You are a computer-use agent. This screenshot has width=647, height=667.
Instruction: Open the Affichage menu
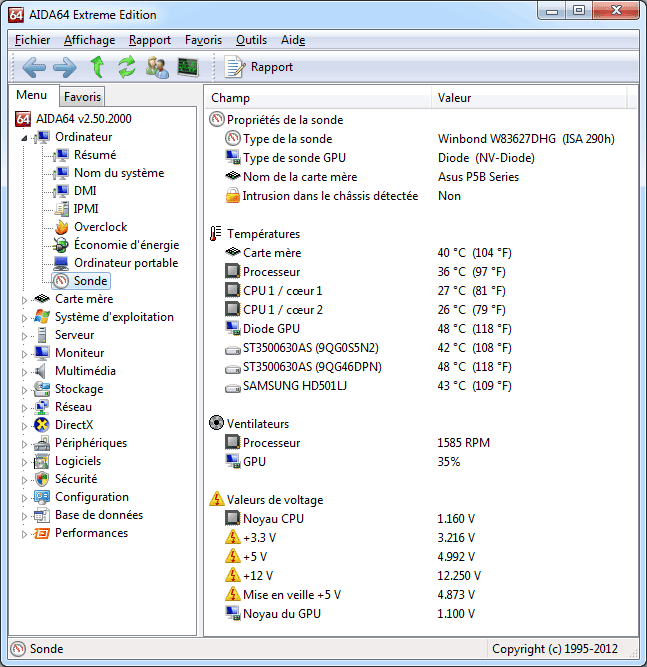click(x=89, y=40)
